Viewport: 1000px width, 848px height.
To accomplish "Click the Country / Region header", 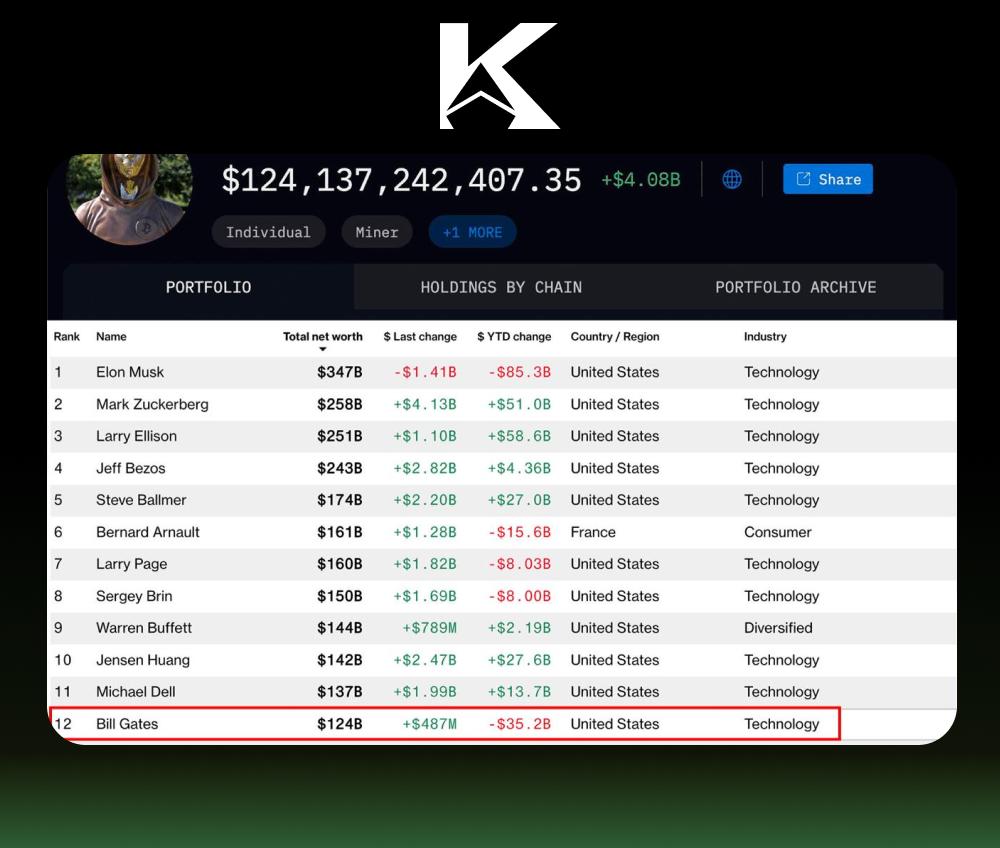I will (615, 337).
